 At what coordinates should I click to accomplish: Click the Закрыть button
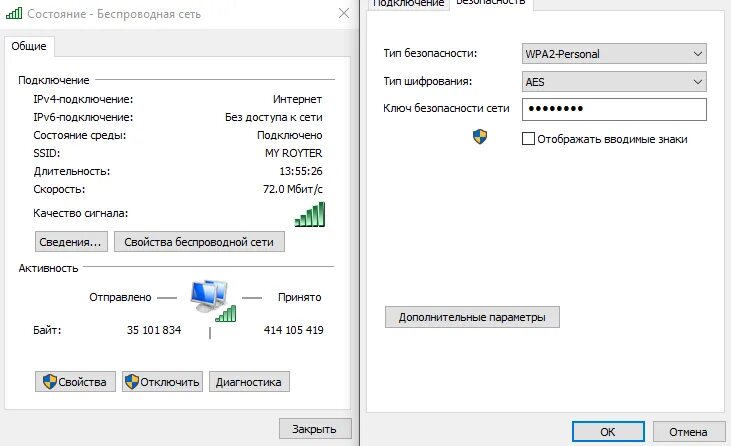coord(315,429)
